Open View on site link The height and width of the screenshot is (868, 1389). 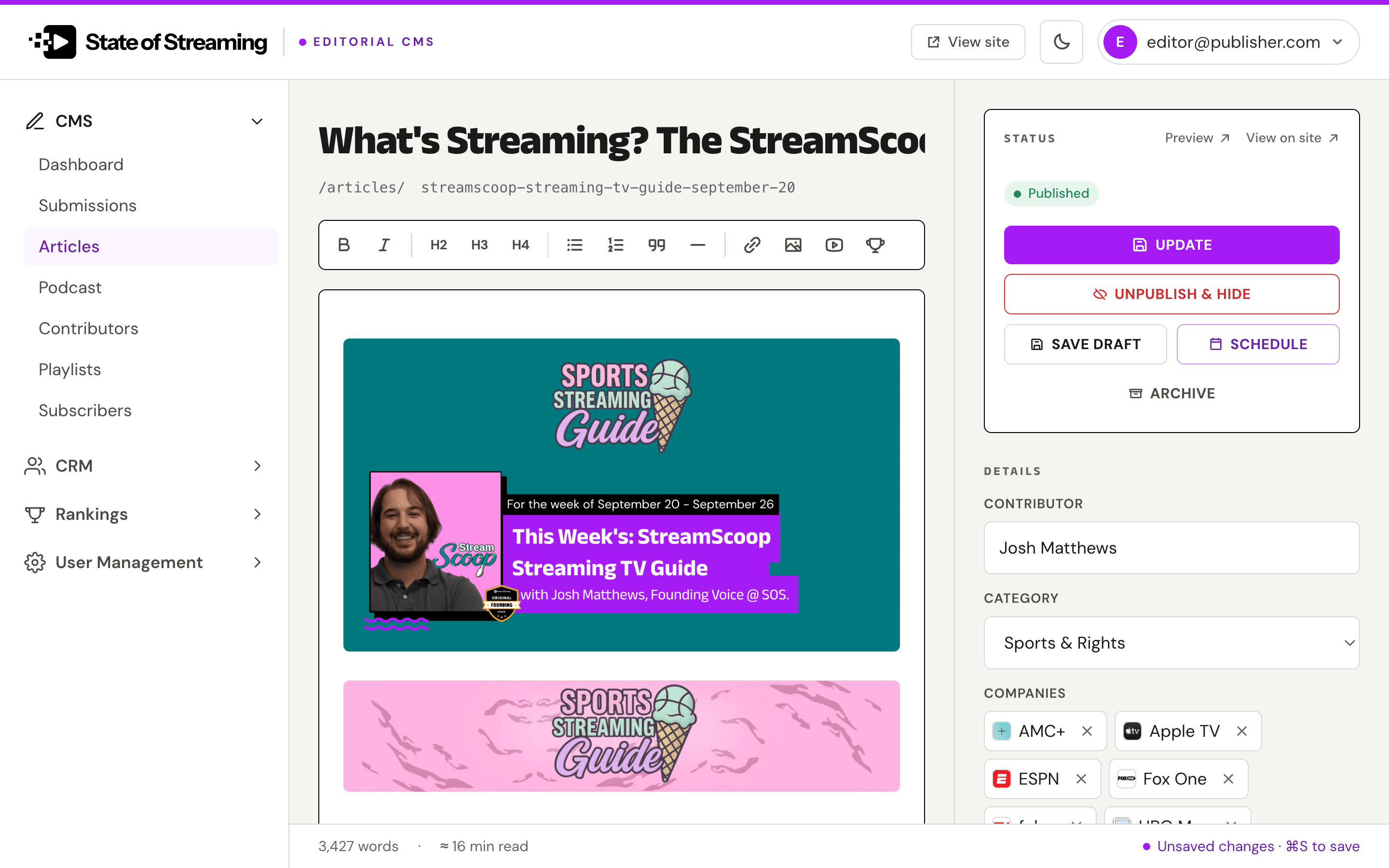pos(1293,138)
